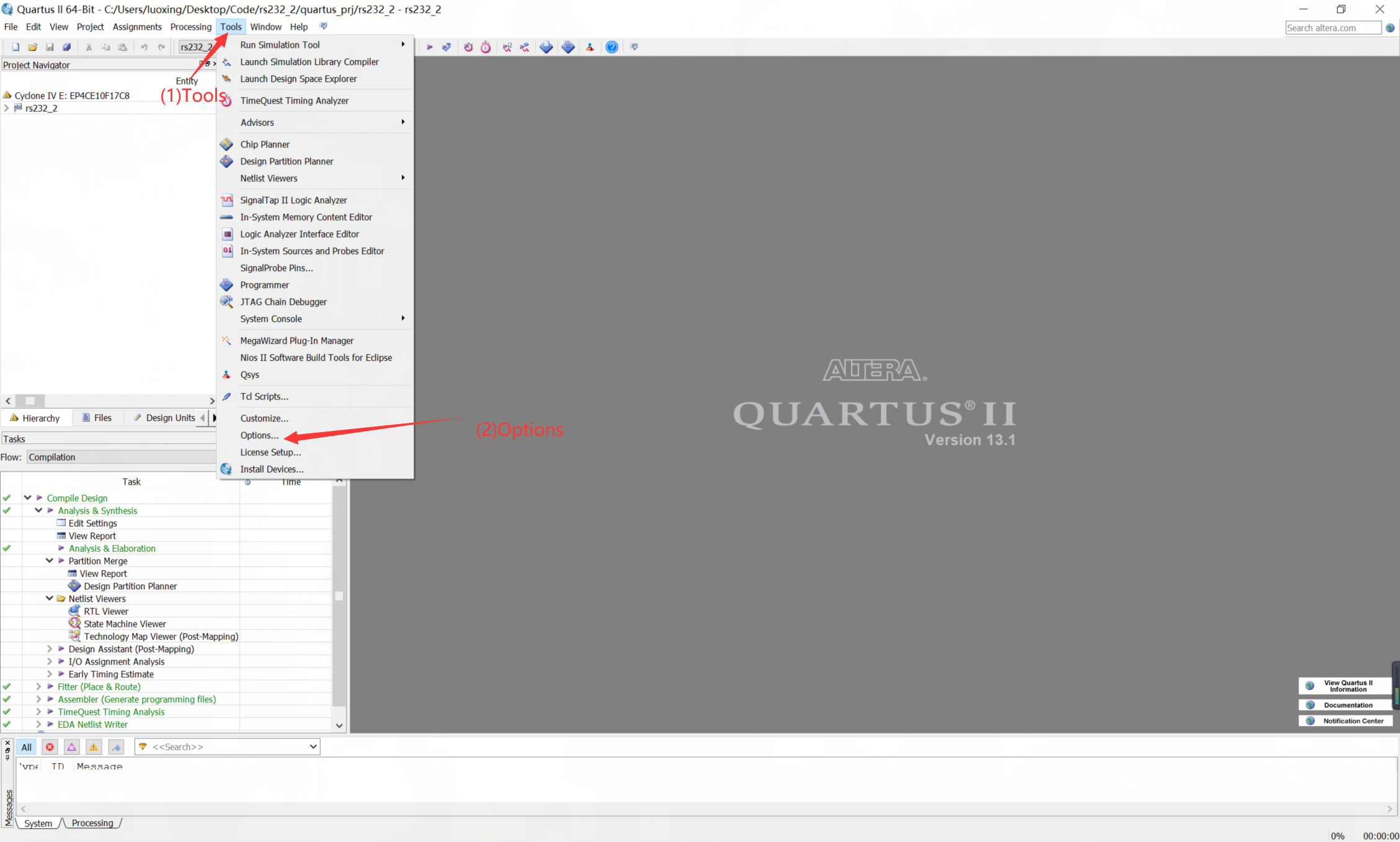Open the Window menu
This screenshot has height=842, width=1400.
pos(265,27)
